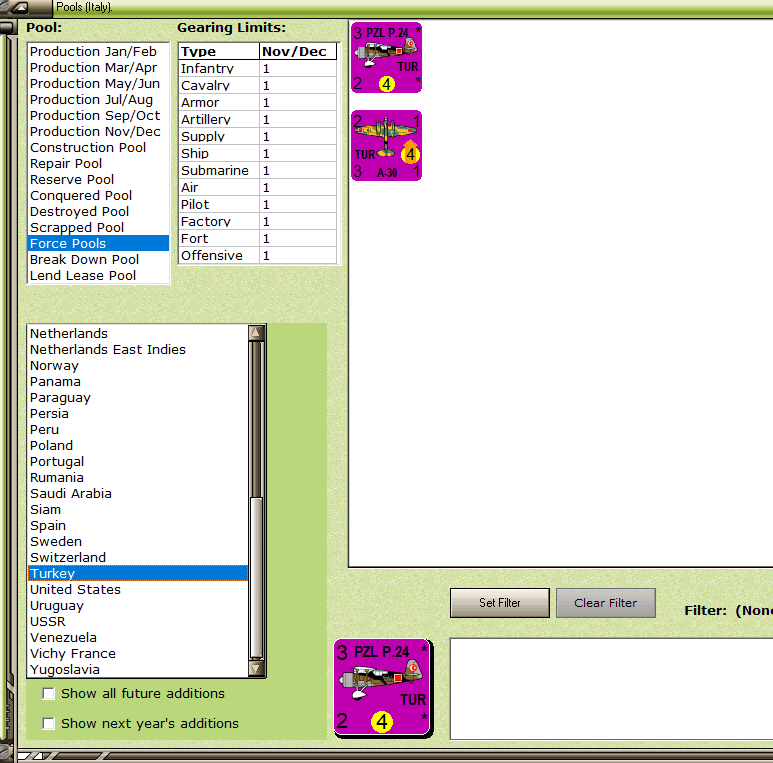
Task: Click the Armor gearing limit row
Action: tap(258, 103)
